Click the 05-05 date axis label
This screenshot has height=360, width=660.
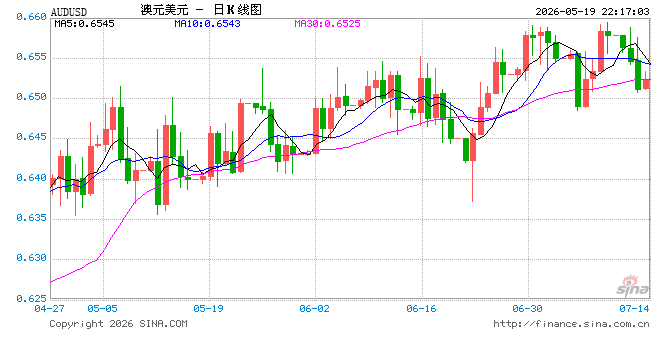pos(102,309)
